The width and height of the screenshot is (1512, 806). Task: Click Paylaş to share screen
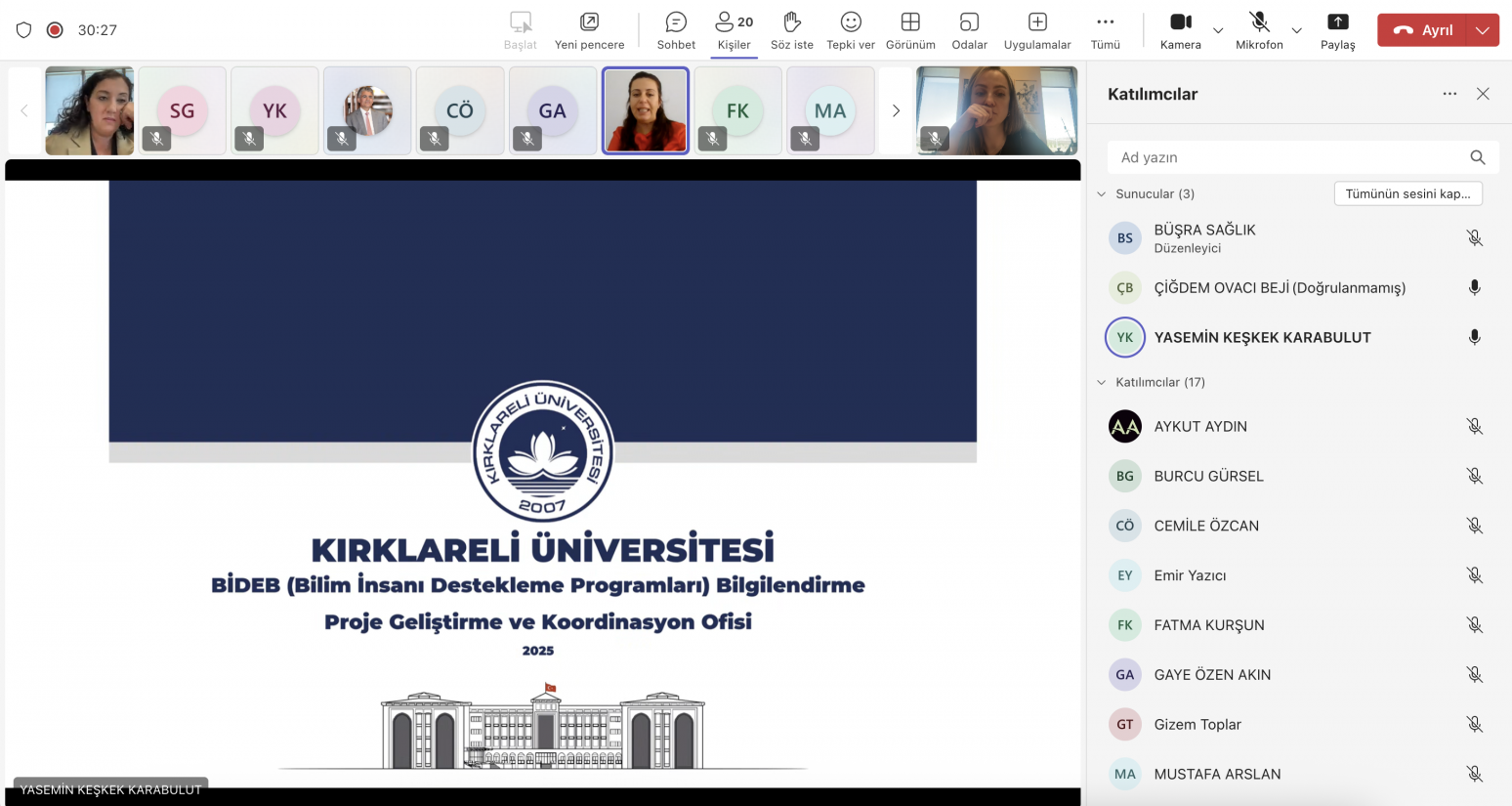coord(1337,30)
